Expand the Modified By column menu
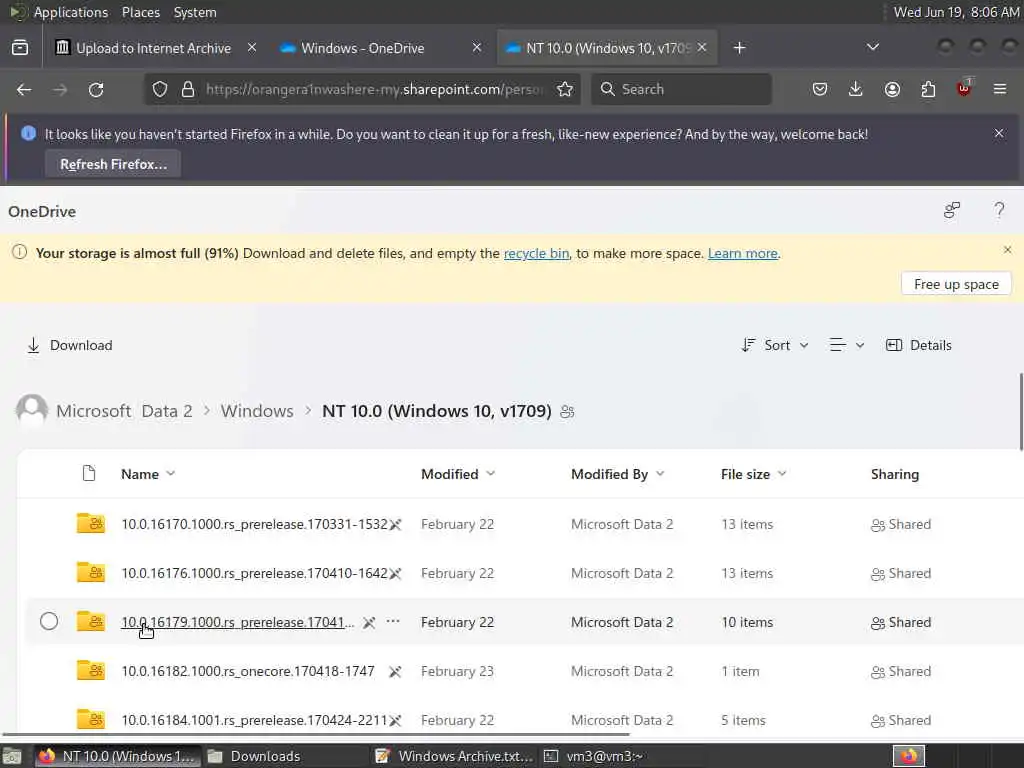This screenshot has width=1024, height=768. pyautogui.click(x=660, y=473)
